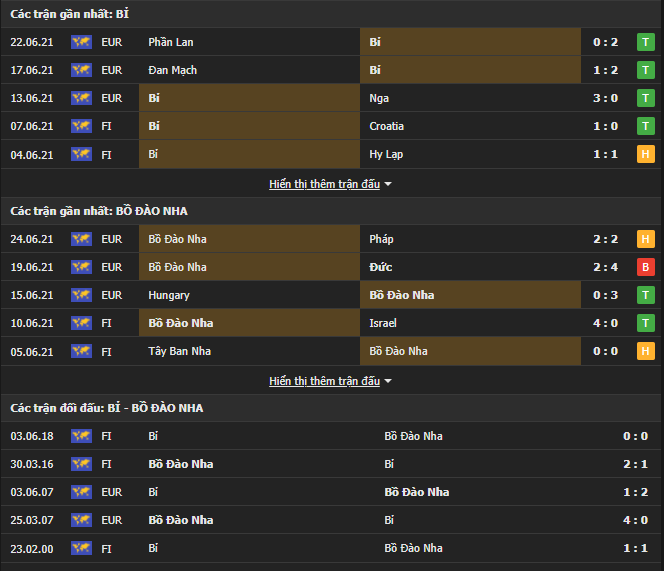The height and width of the screenshot is (571, 664).
Task: Click the Đan Mạch team name
Action: [172, 70]
